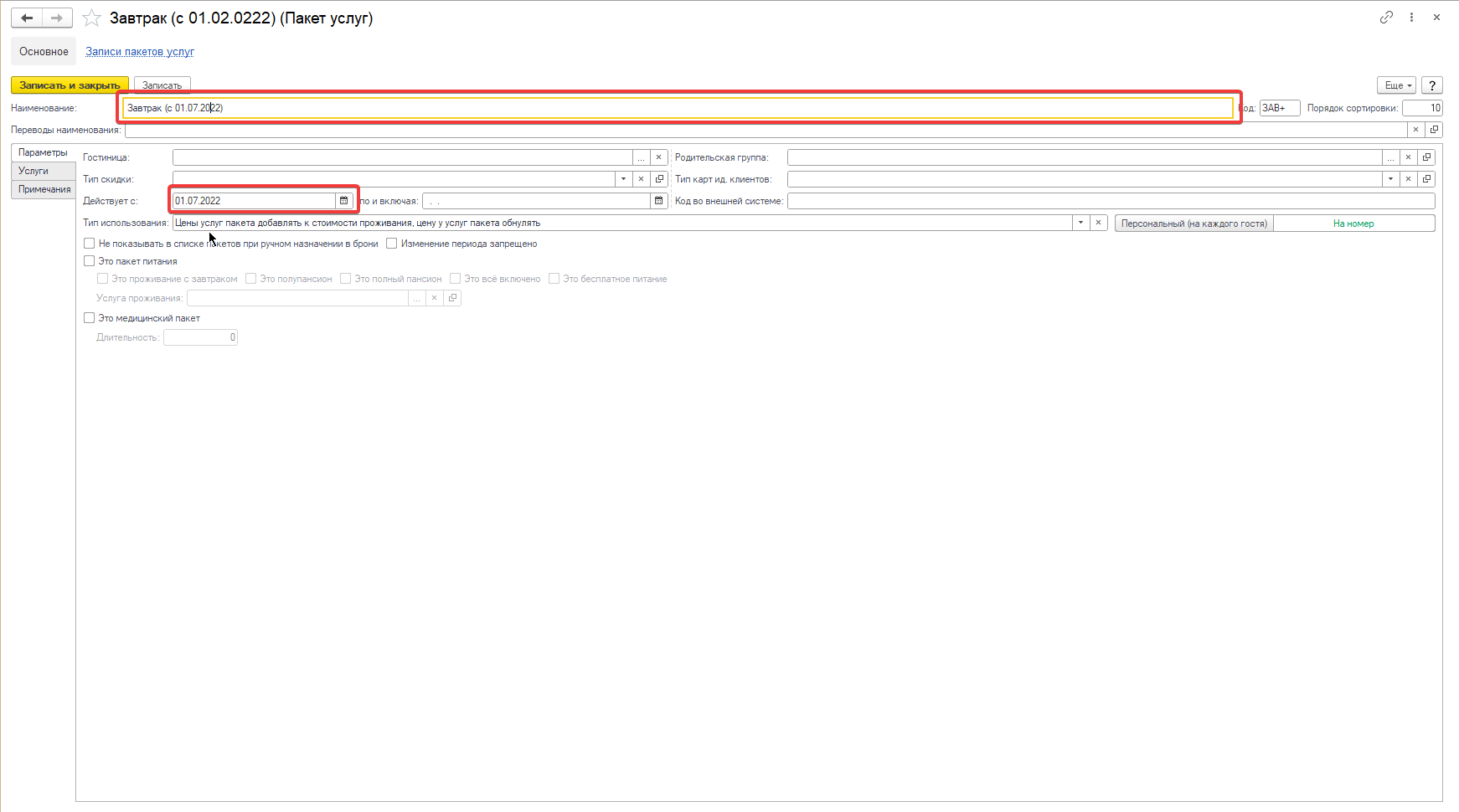Focus the Наименование text field
Image resolution: width=1459 pixels, height=812 pixels.
coord(678,108)
